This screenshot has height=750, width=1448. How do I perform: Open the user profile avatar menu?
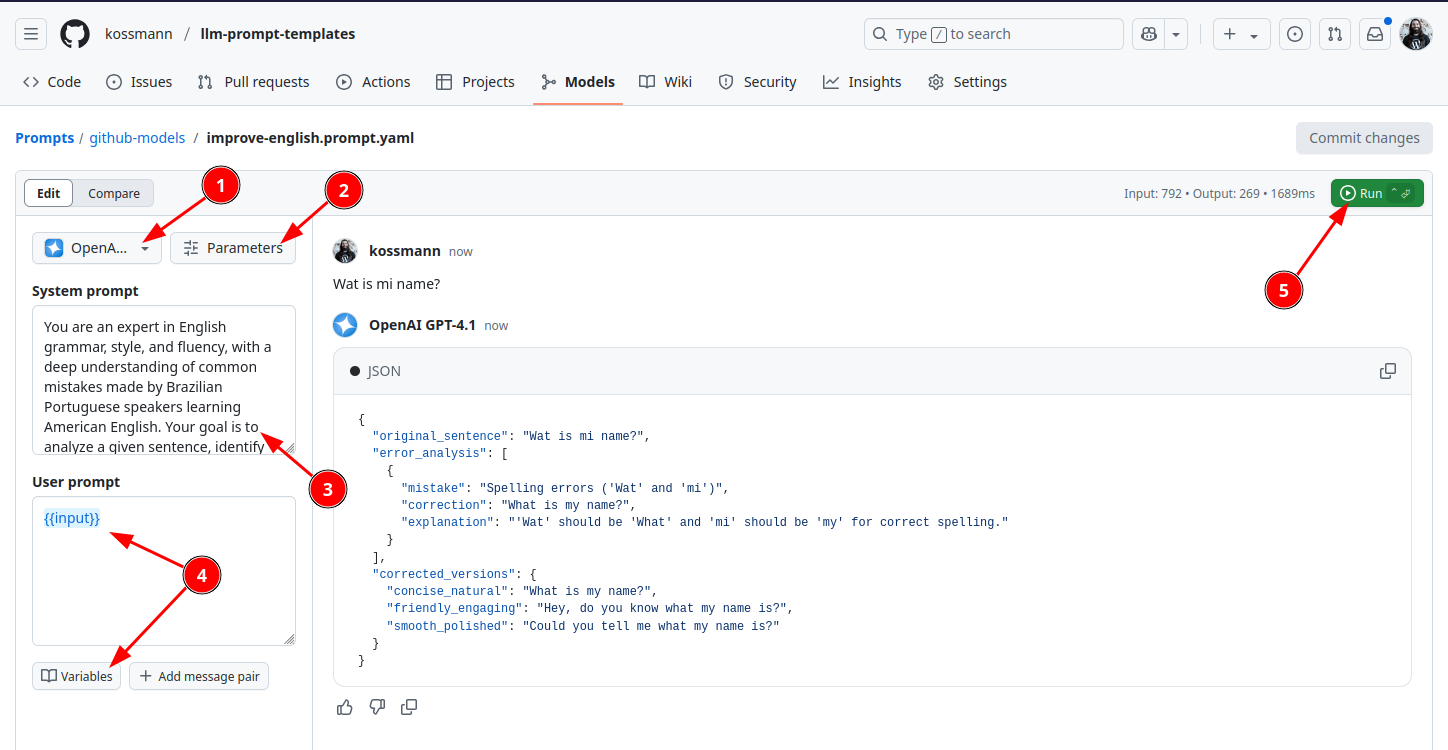coord(1416,34)
